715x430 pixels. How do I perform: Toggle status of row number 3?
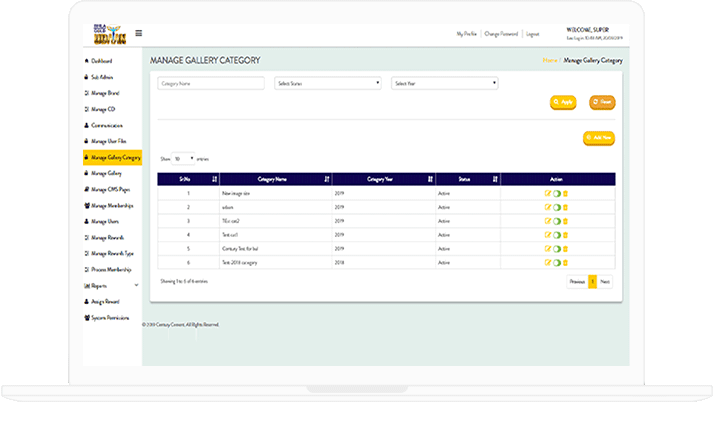click(x=557, y=222)
